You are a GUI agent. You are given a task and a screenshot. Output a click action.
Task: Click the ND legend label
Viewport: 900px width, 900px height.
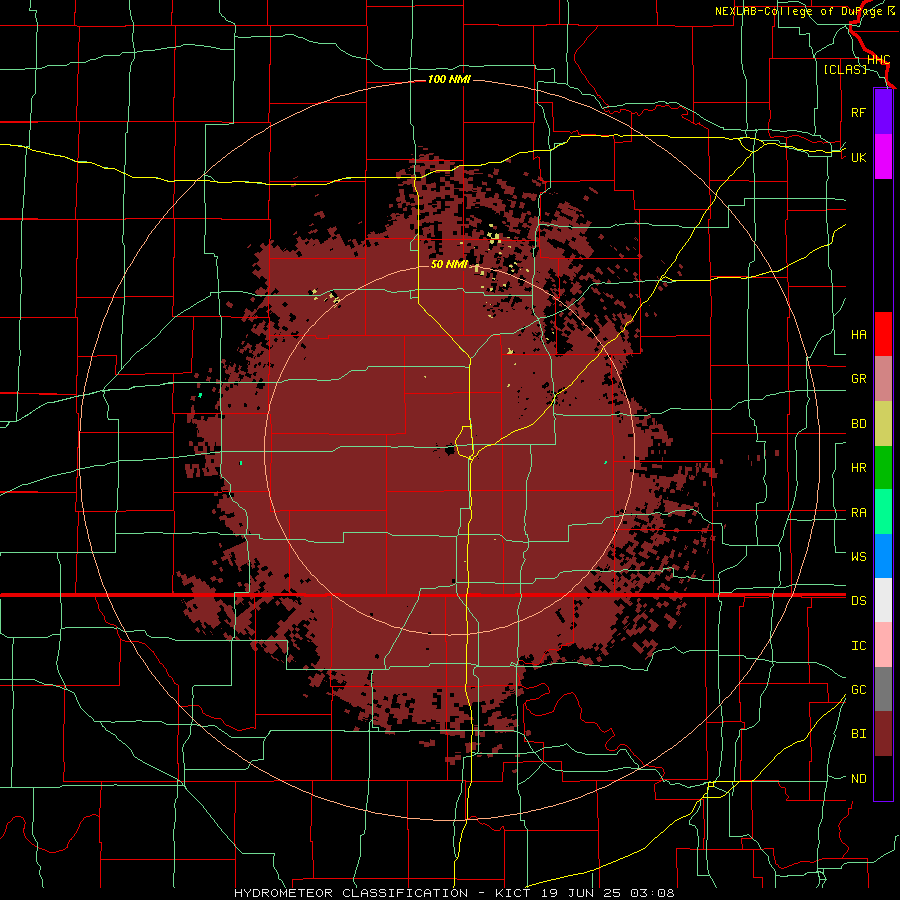pos(858,779)
